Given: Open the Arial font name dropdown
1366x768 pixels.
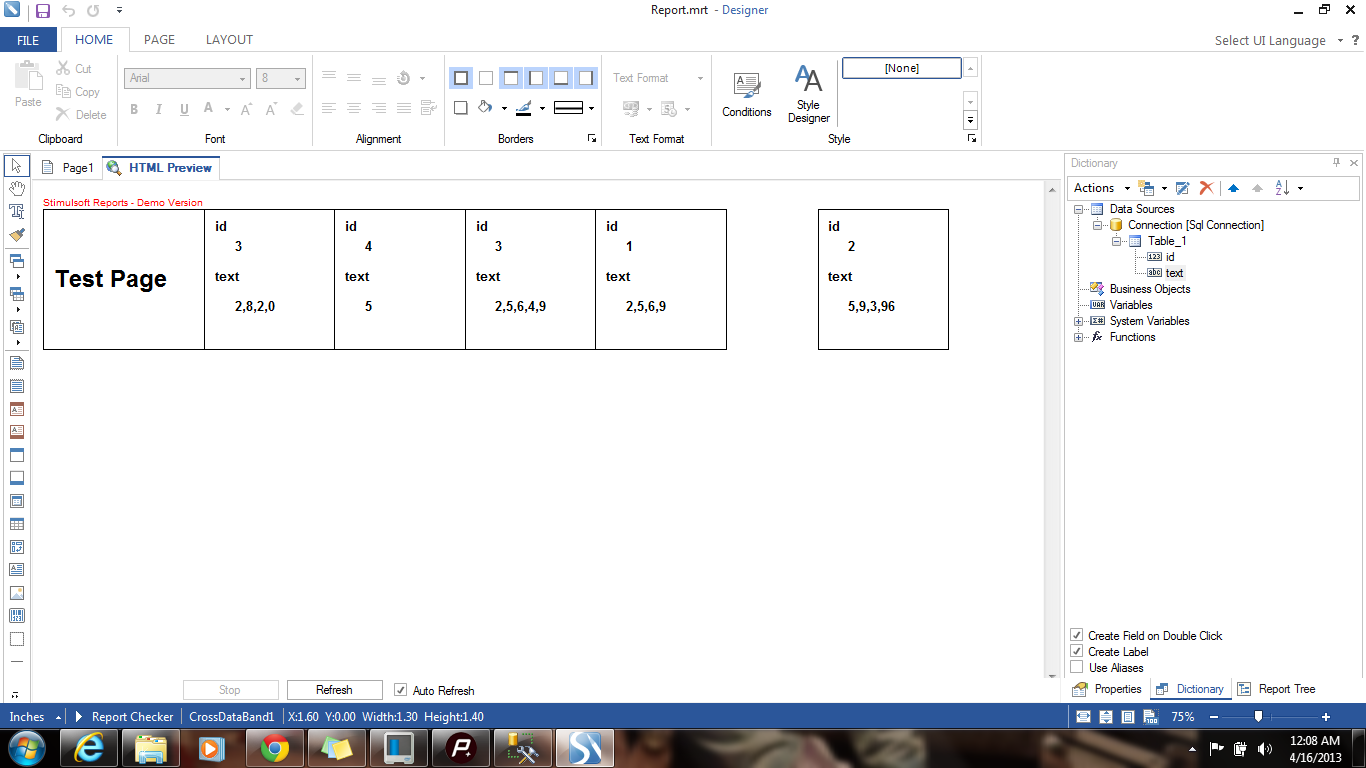Looking at the screenshot, I should [x=243, y=78].
